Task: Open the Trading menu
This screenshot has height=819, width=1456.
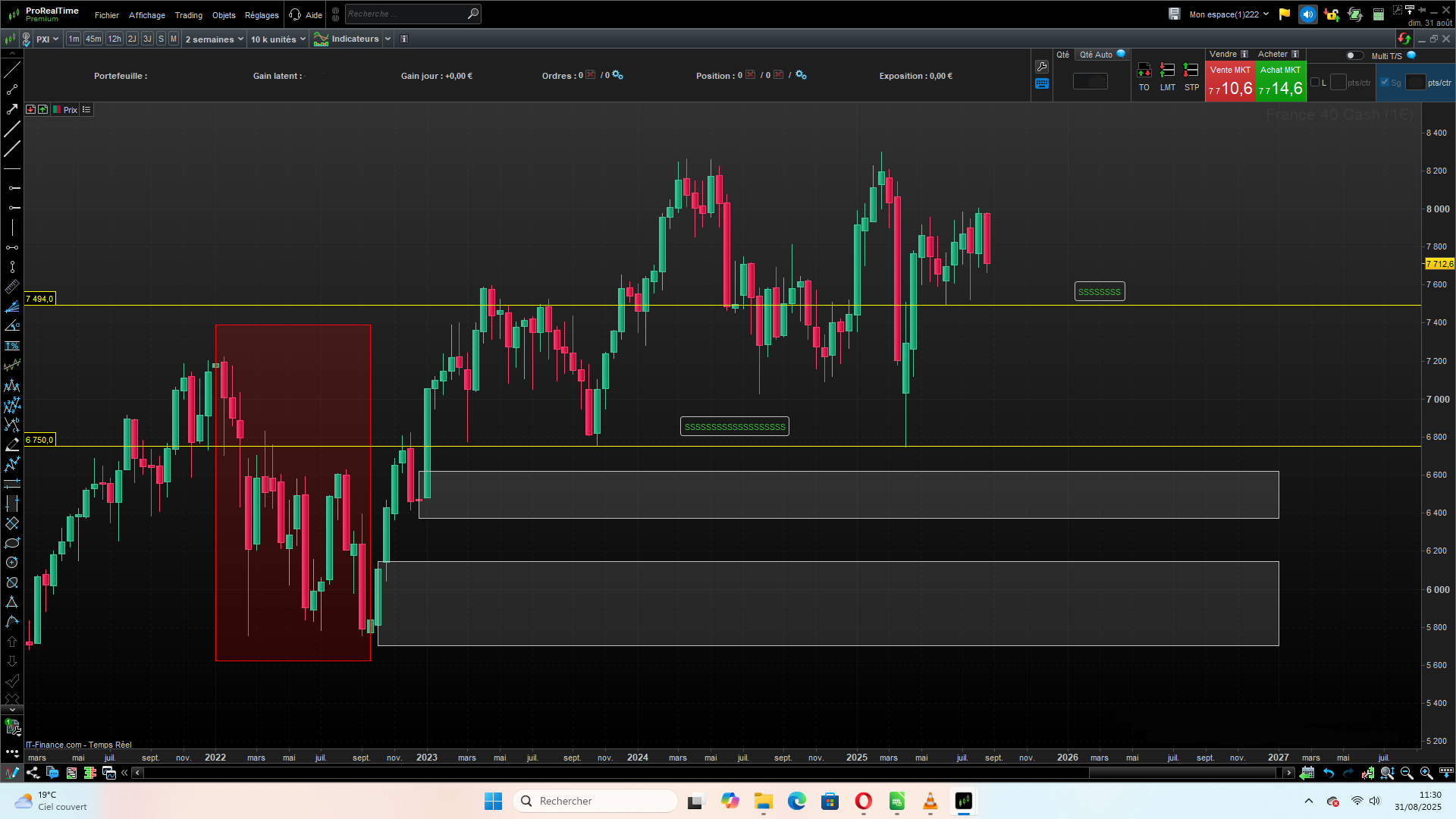Action: [x=188, y=15]
